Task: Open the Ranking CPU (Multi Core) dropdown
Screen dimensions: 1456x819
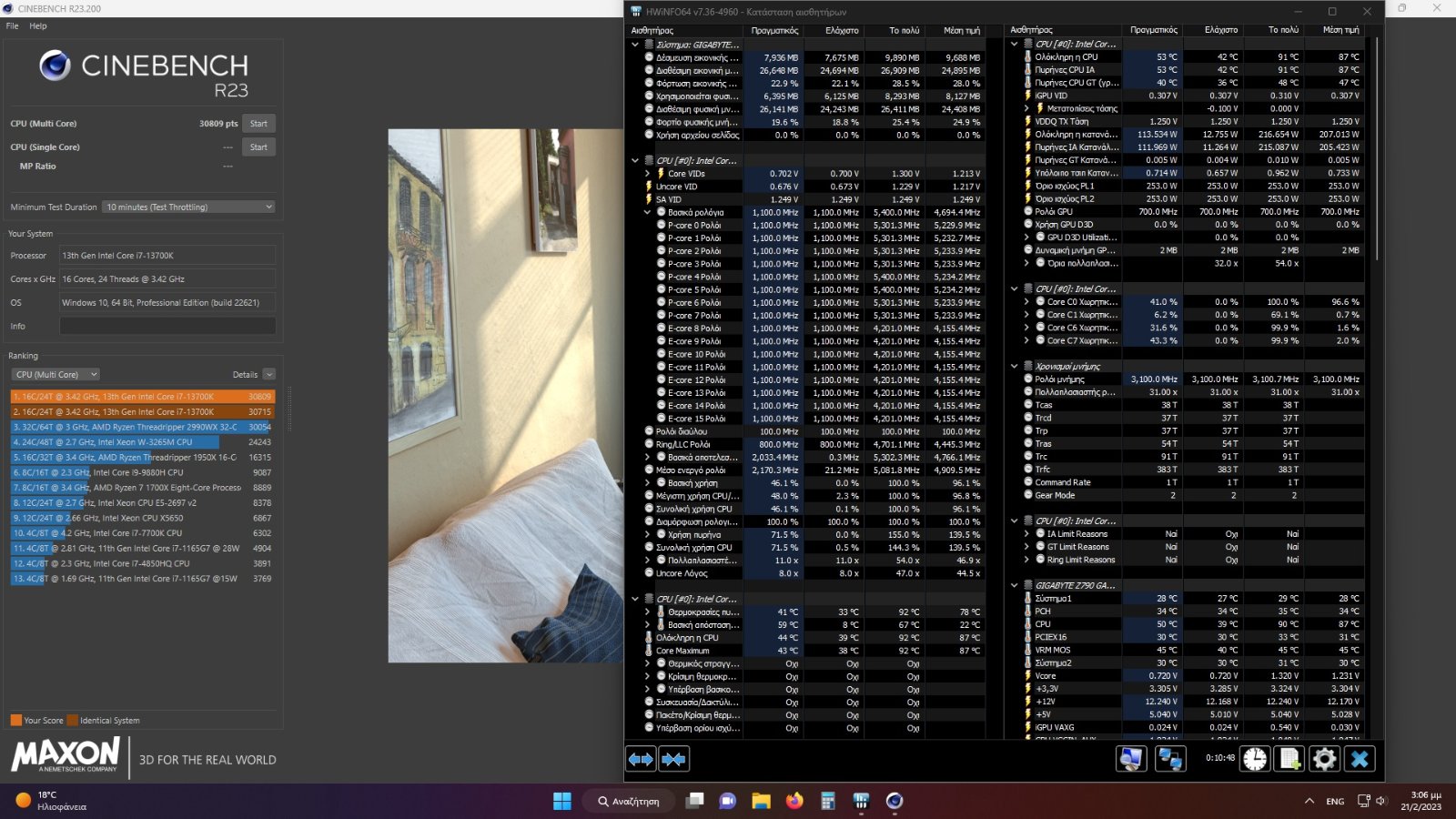Action: tap(56, 374)
